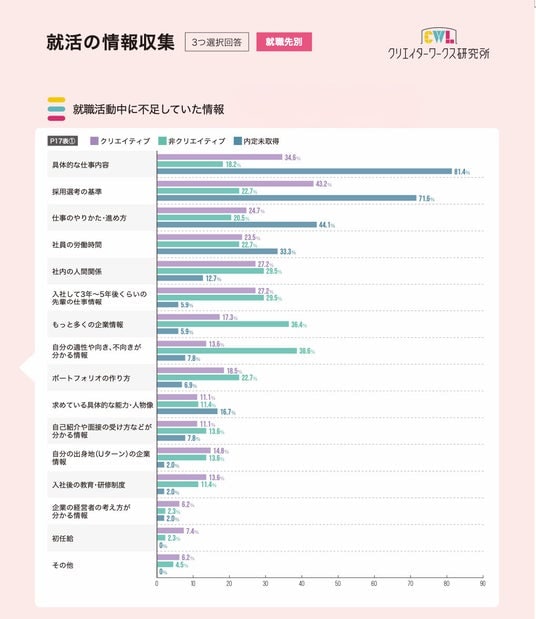Select the 具体的な仕事内容 row label
Image resolution: width=536 pixels, height=619 pixels.
81,165
